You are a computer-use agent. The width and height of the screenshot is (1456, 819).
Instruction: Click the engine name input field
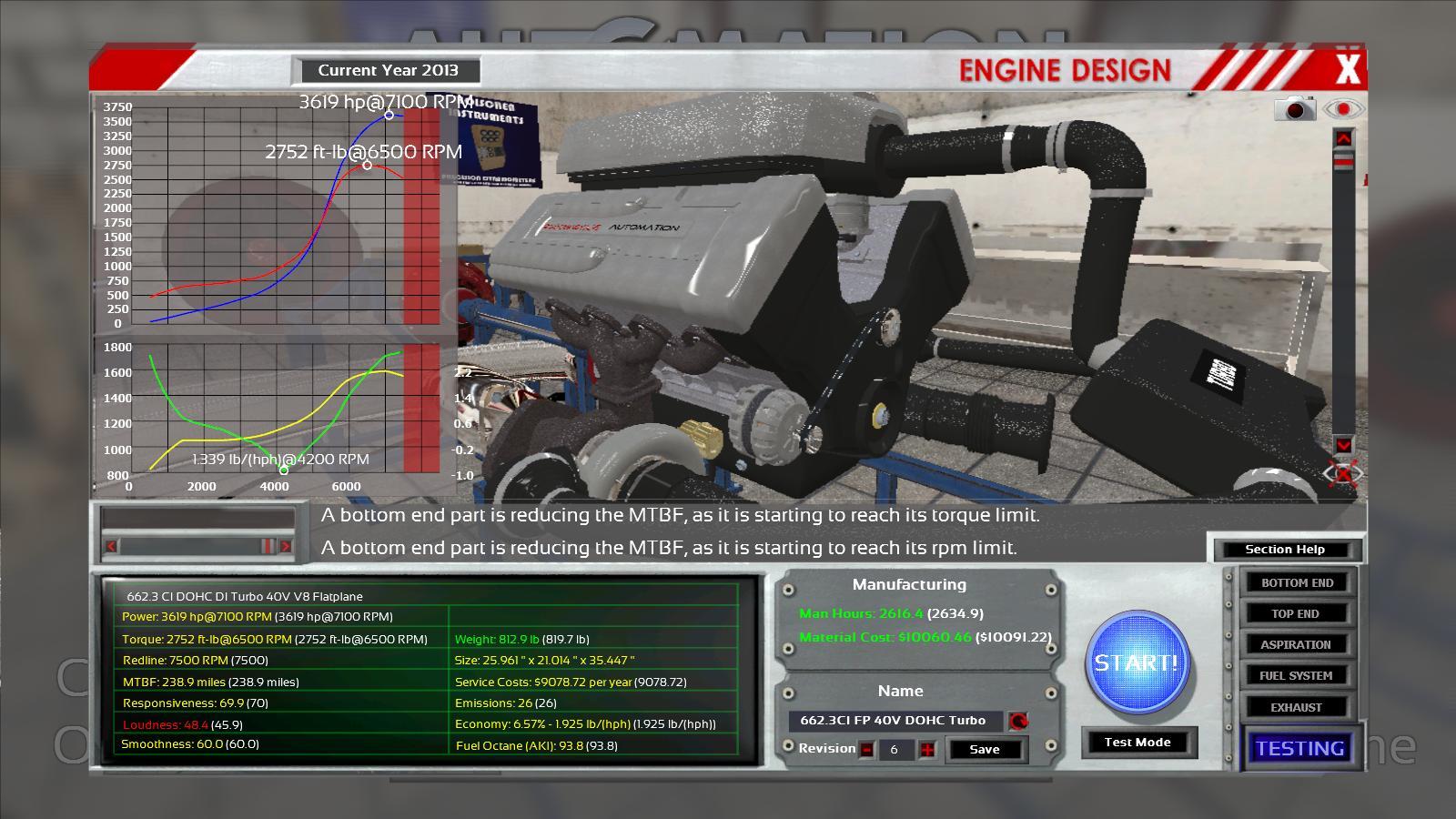[x=894, y=721]
